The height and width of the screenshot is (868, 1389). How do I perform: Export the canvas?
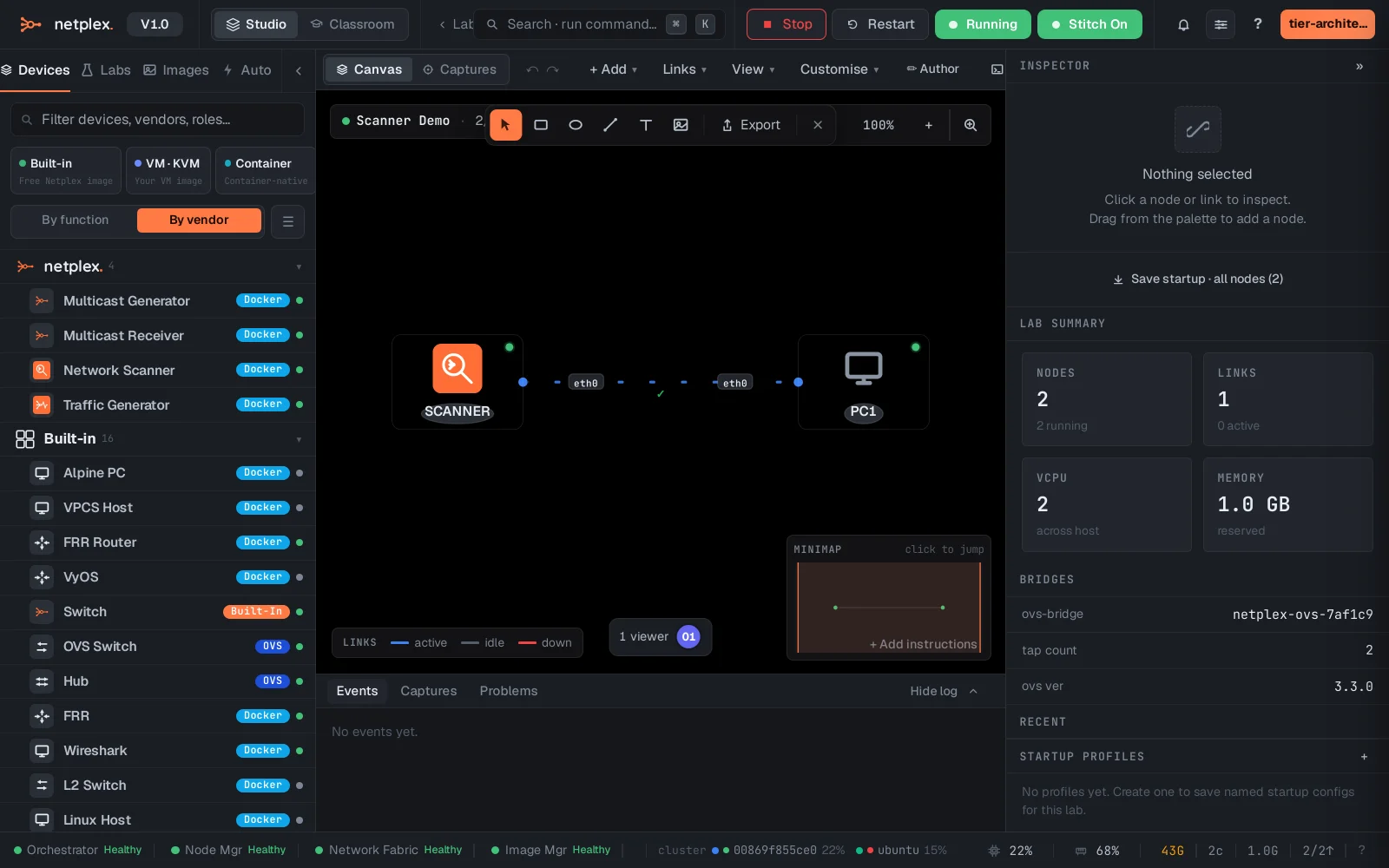[x=751, y=125]
